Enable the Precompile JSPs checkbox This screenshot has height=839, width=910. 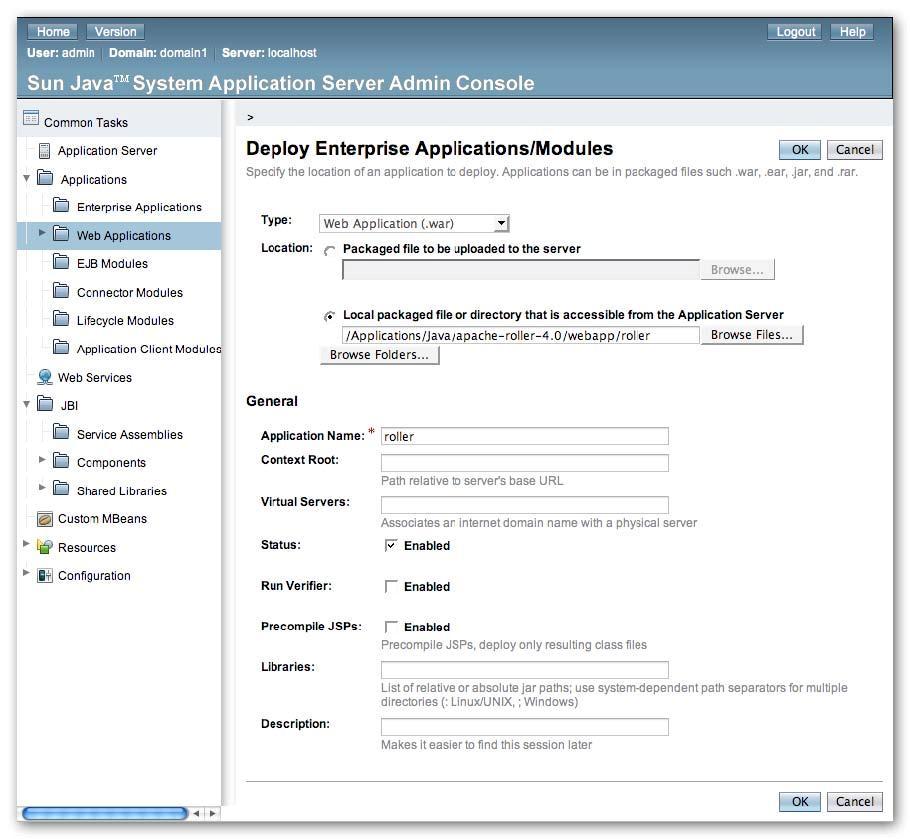391,627
